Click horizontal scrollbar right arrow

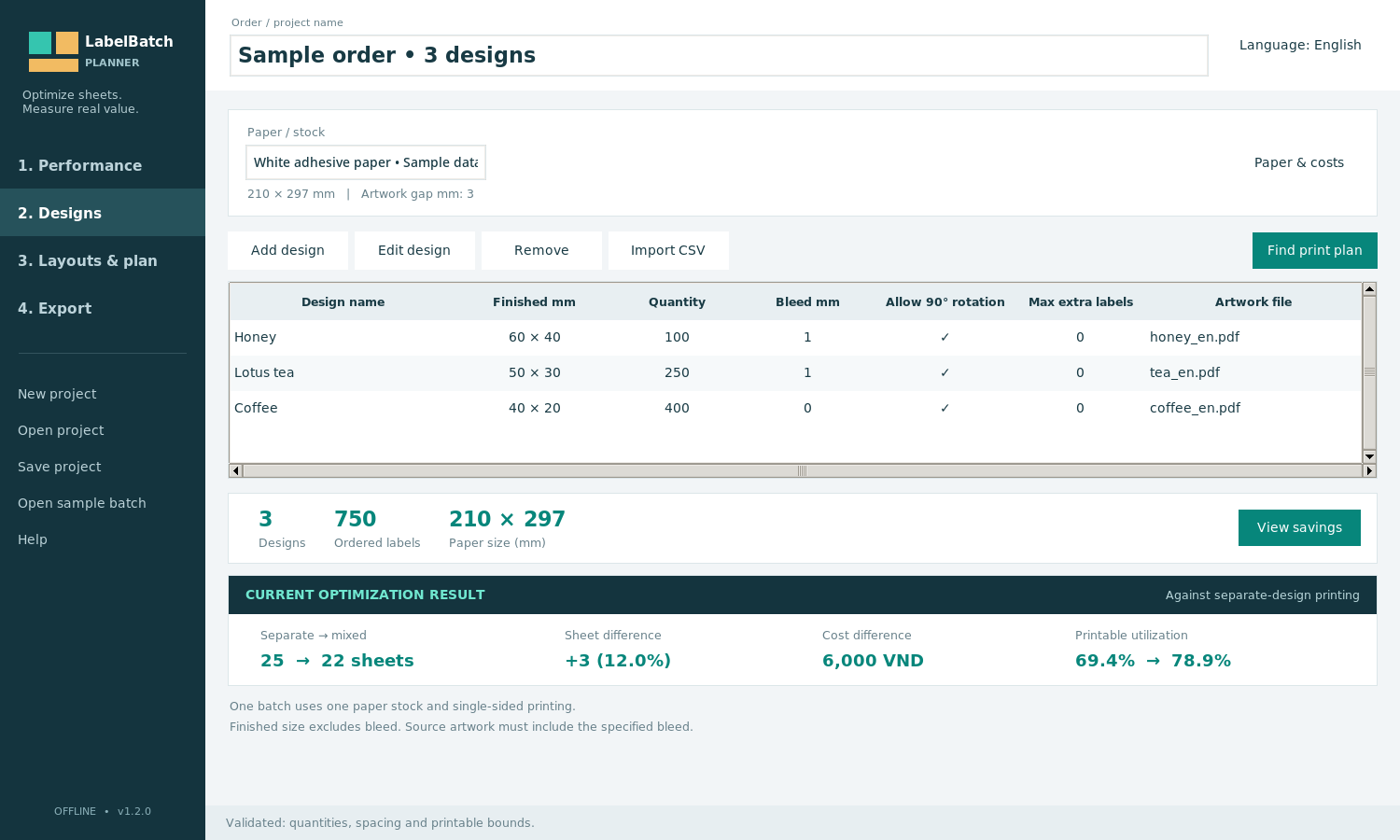1369,470
